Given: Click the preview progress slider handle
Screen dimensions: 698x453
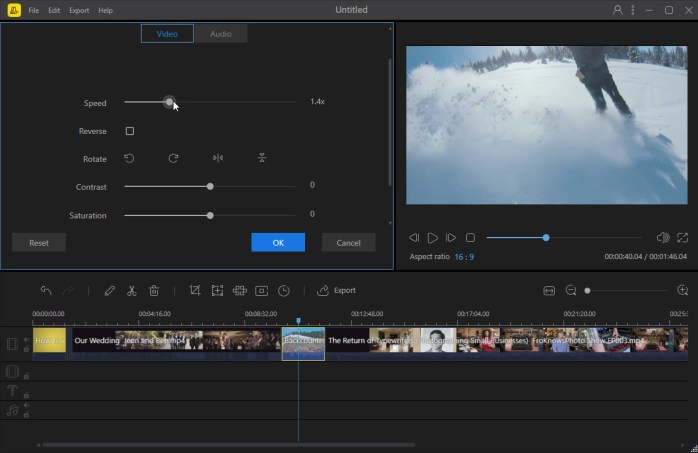Looking at the screenshot, I should coord(546,238).
